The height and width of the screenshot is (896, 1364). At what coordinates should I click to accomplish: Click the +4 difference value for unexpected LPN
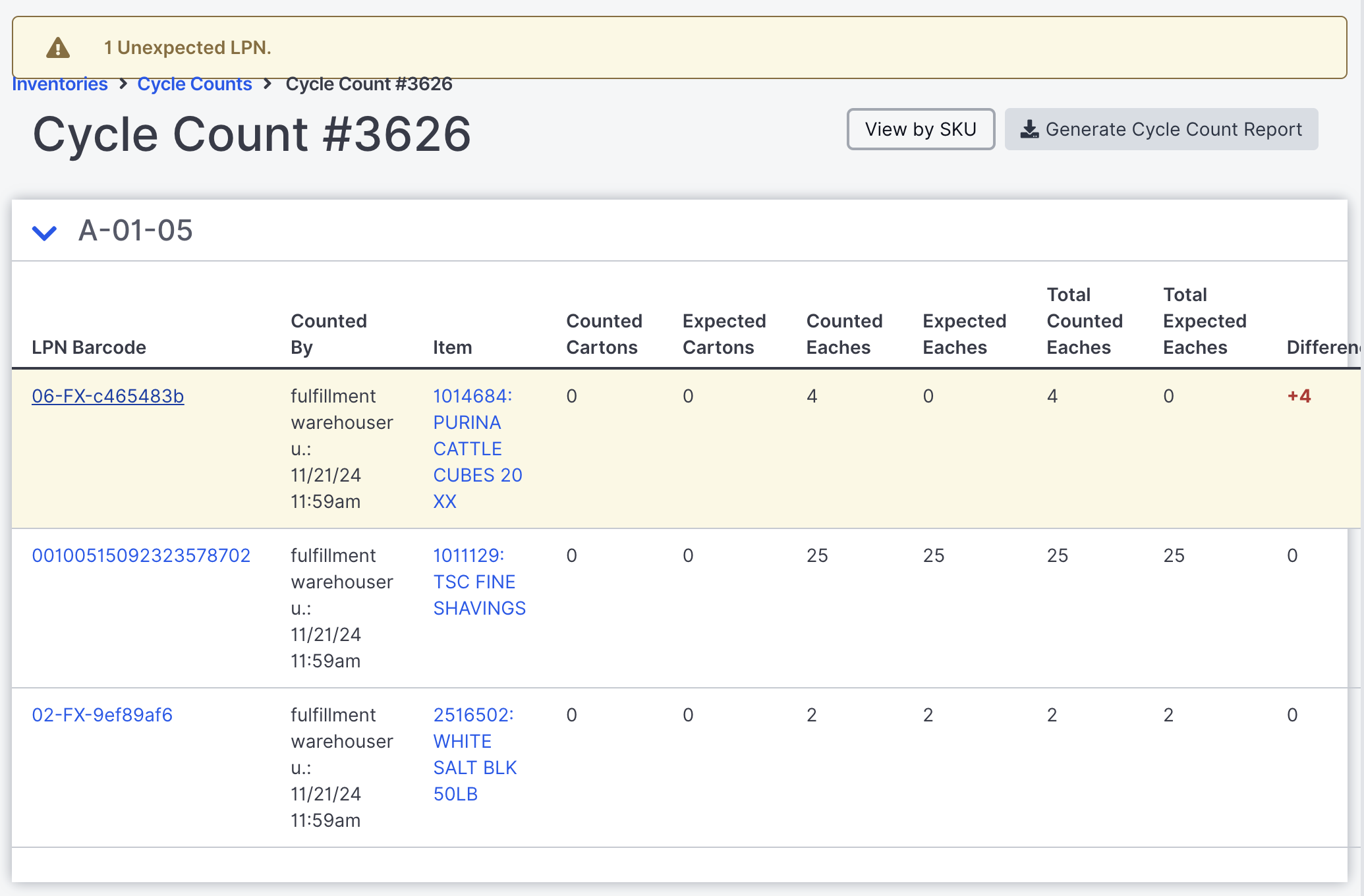point(1299,396)
